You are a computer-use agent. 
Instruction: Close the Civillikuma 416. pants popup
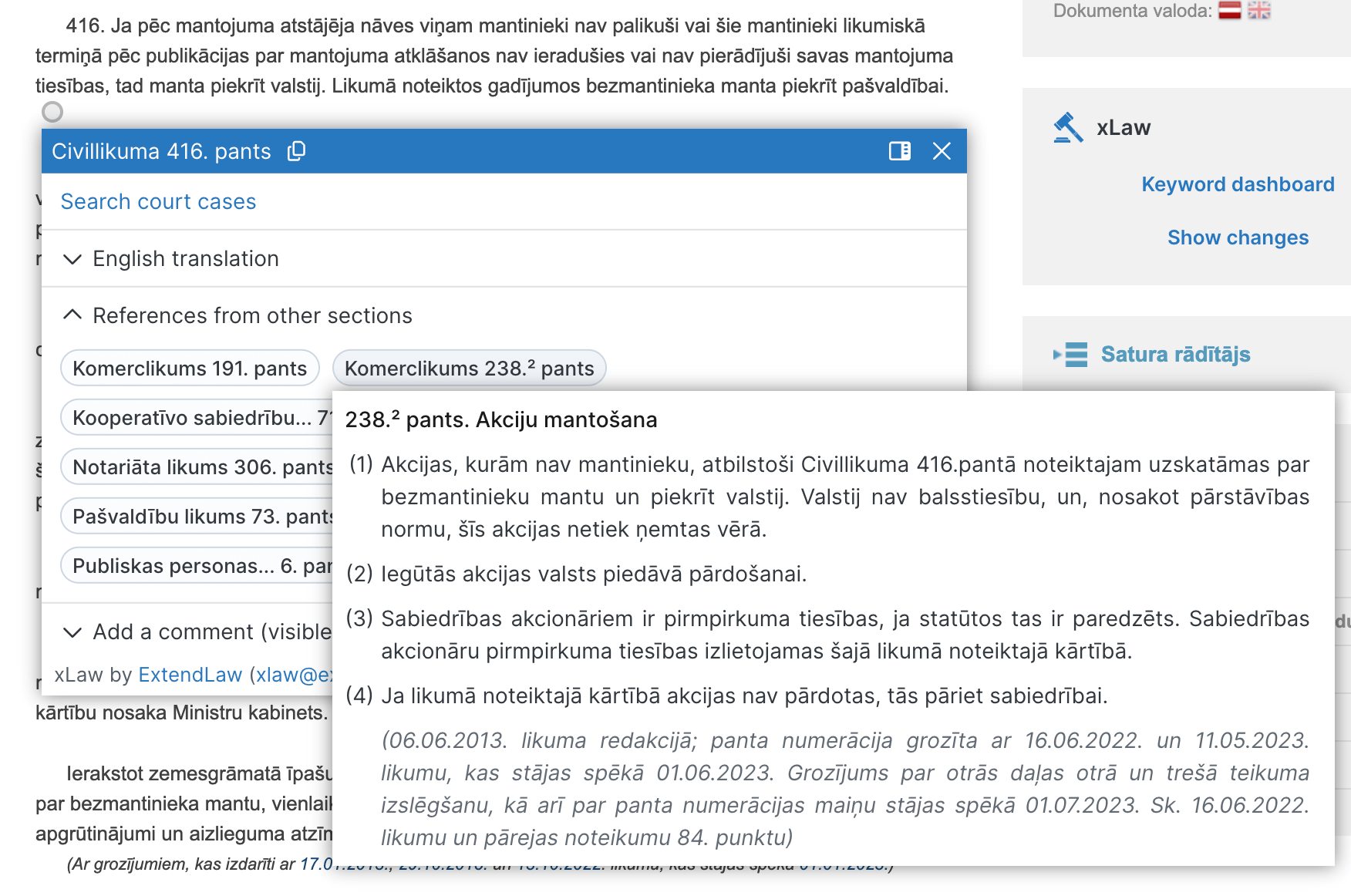[x=942, y=151]
